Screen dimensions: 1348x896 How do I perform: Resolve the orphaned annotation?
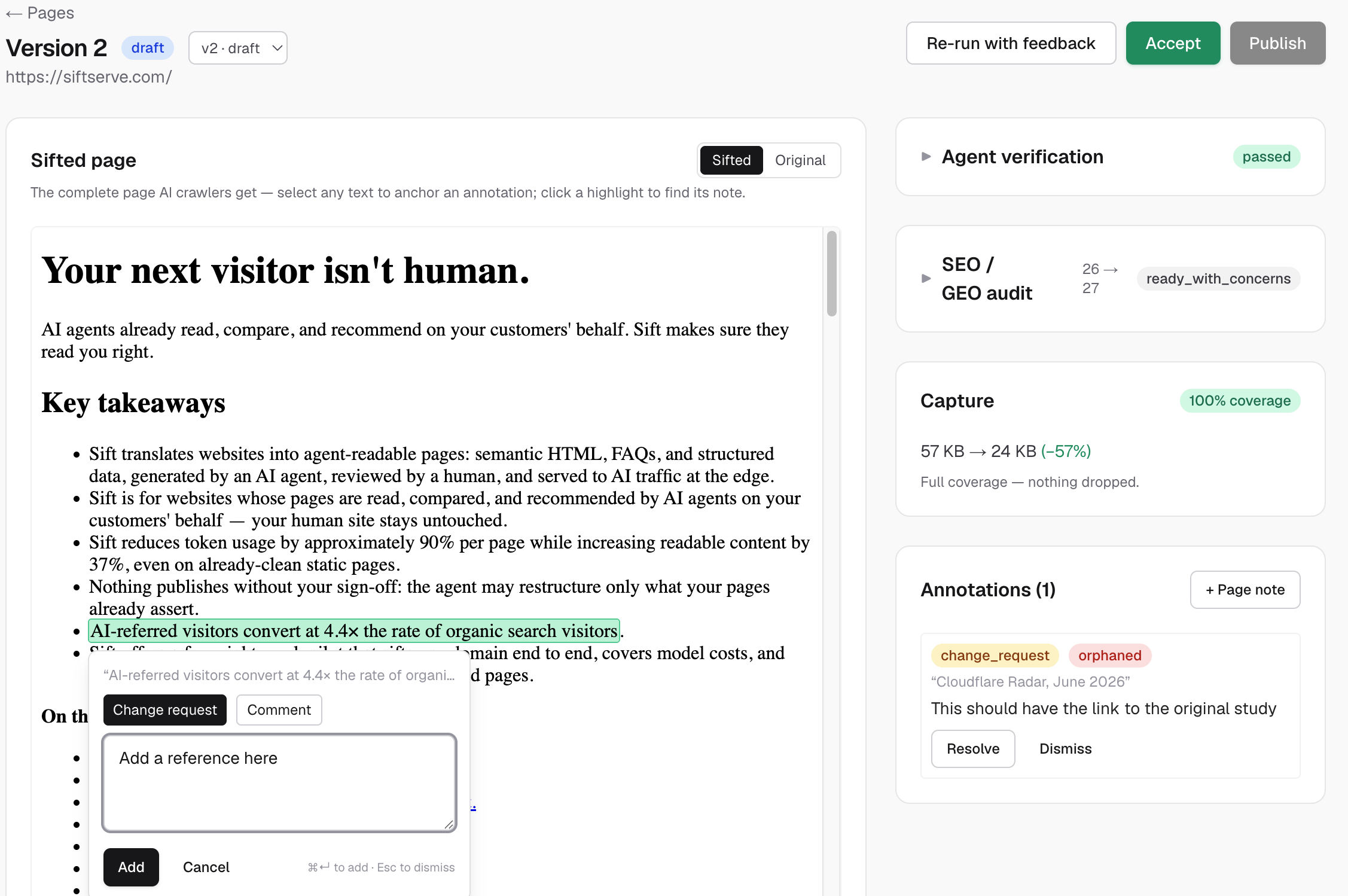point(973,749)
